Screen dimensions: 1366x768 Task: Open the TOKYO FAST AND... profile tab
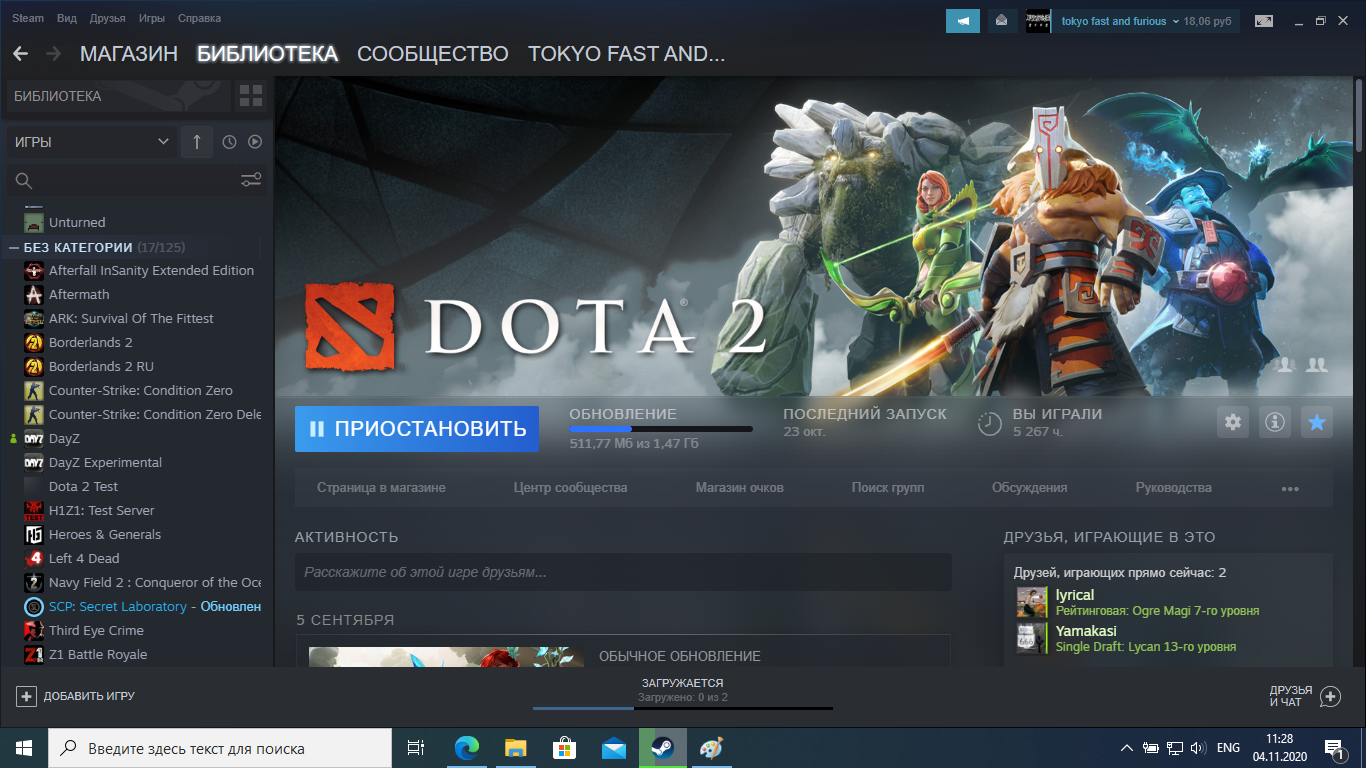point(626,54)
